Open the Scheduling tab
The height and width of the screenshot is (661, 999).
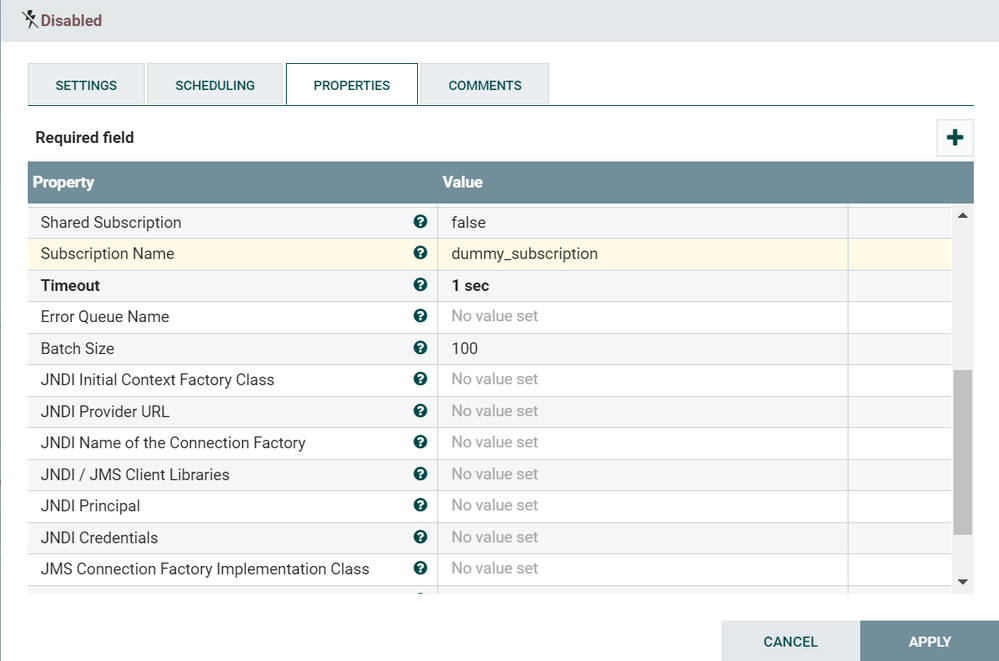215,85
